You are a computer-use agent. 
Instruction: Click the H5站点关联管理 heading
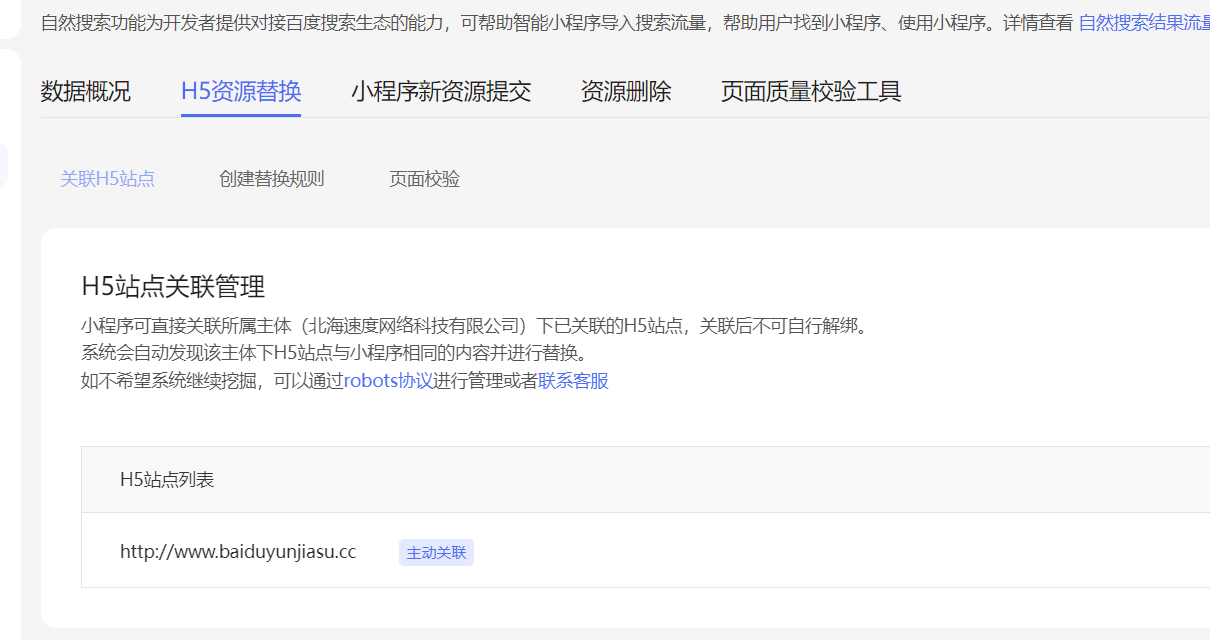coord(173,287)
